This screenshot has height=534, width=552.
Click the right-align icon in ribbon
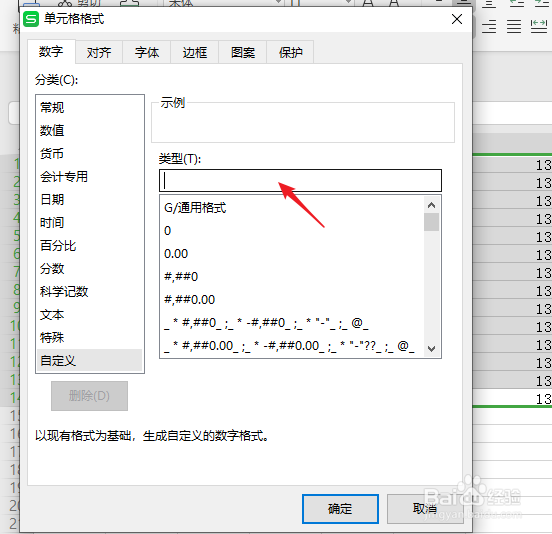click(x=489, y=27)
